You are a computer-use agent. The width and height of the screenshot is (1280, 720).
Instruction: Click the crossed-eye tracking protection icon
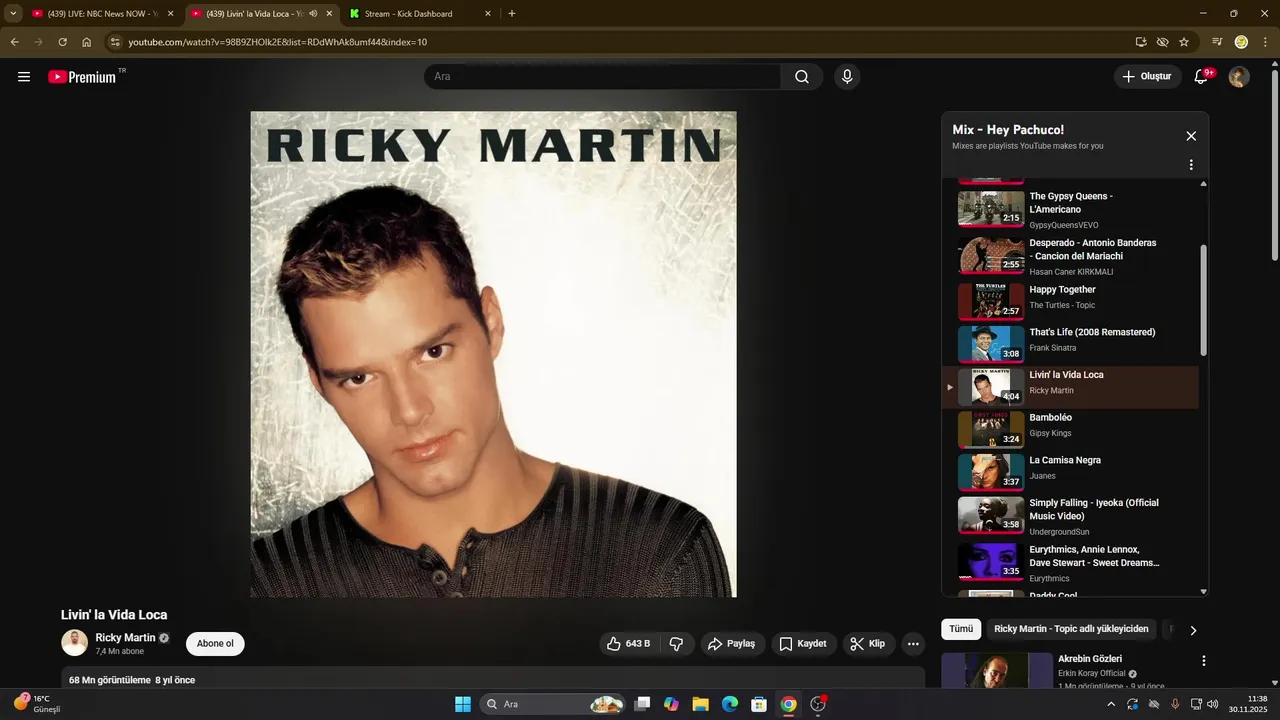click(1162, 42)
